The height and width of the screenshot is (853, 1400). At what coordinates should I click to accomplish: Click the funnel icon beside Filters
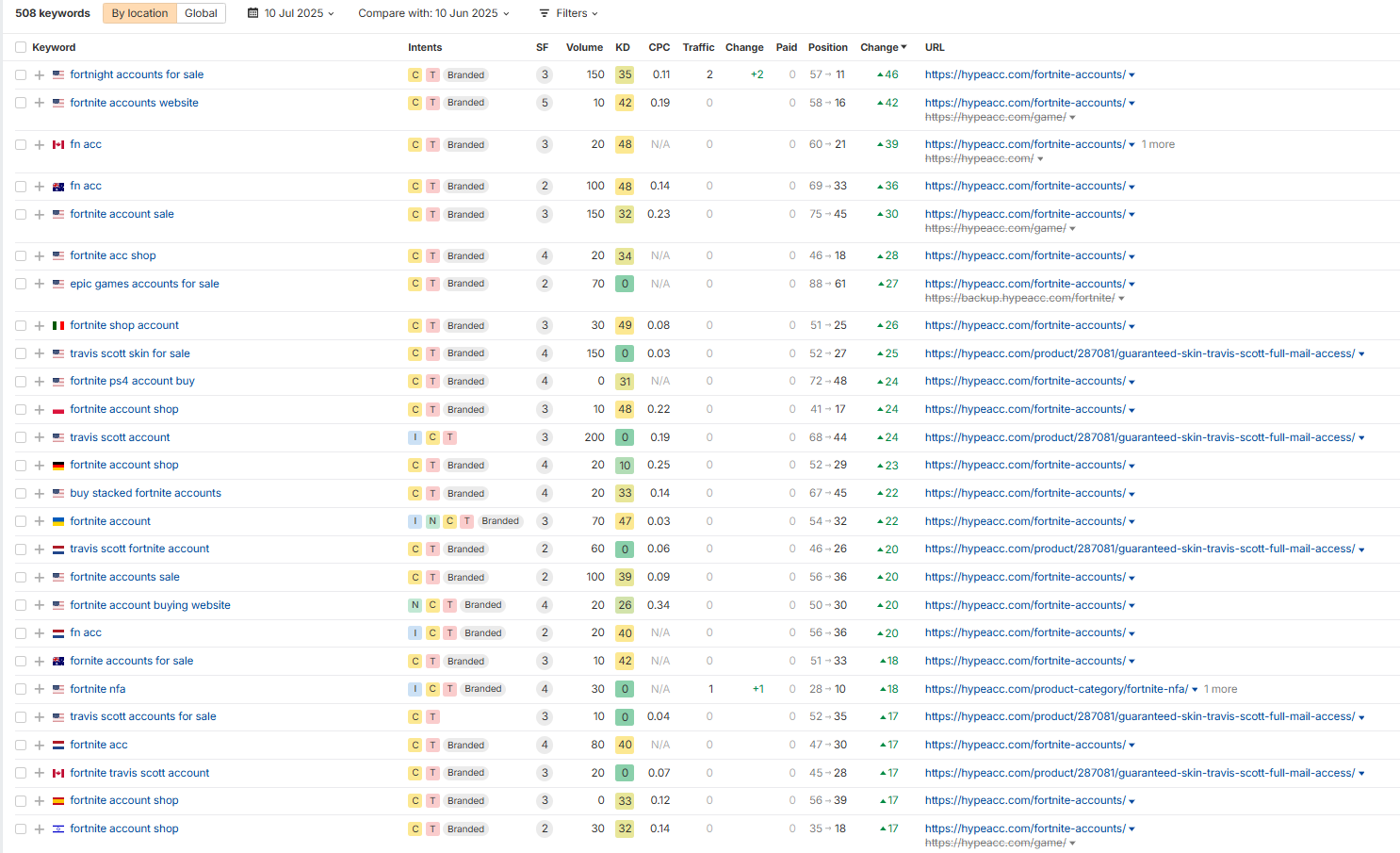(x=545, y=13)
